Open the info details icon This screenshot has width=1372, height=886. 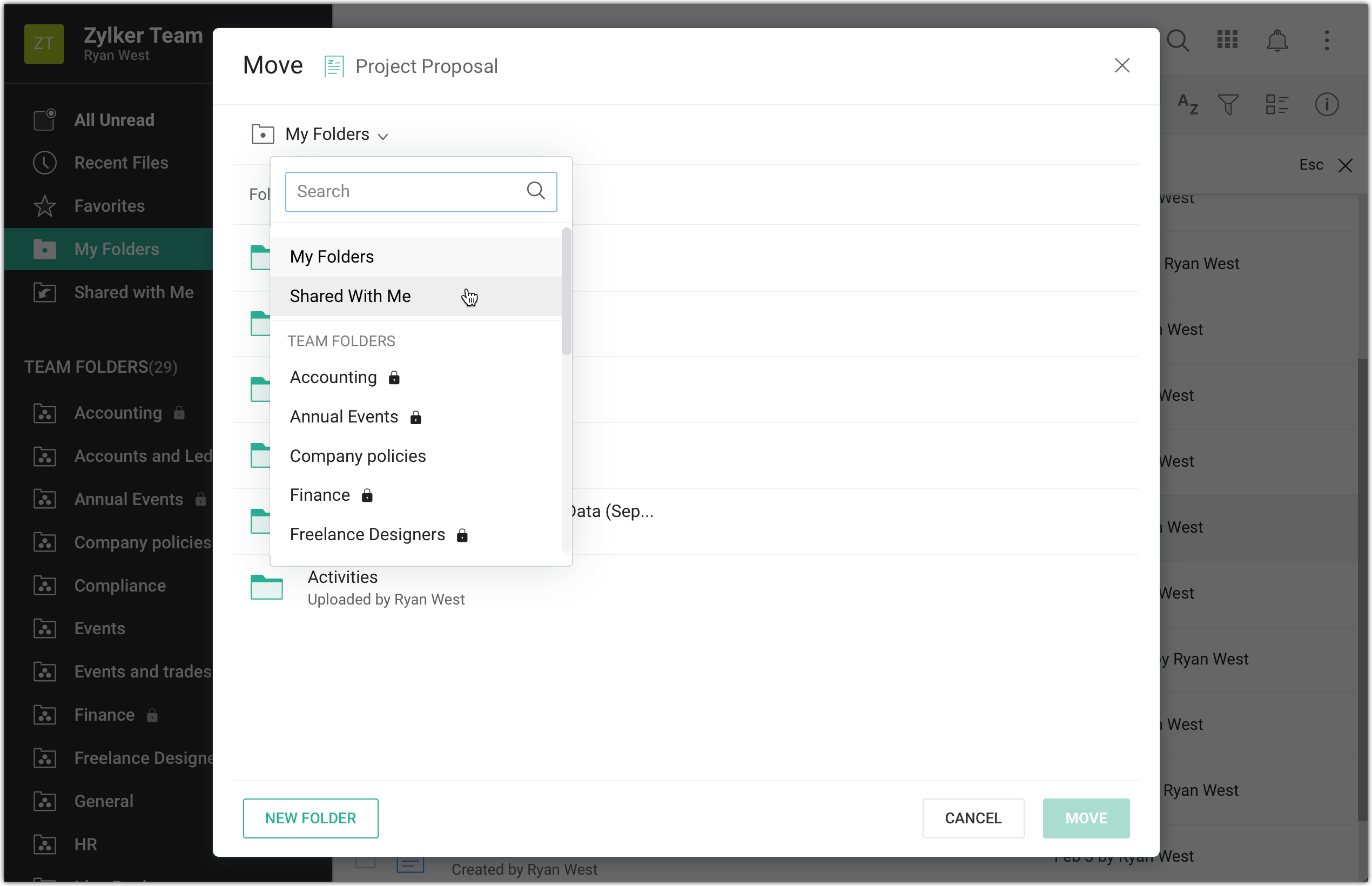click(1327, 105)
